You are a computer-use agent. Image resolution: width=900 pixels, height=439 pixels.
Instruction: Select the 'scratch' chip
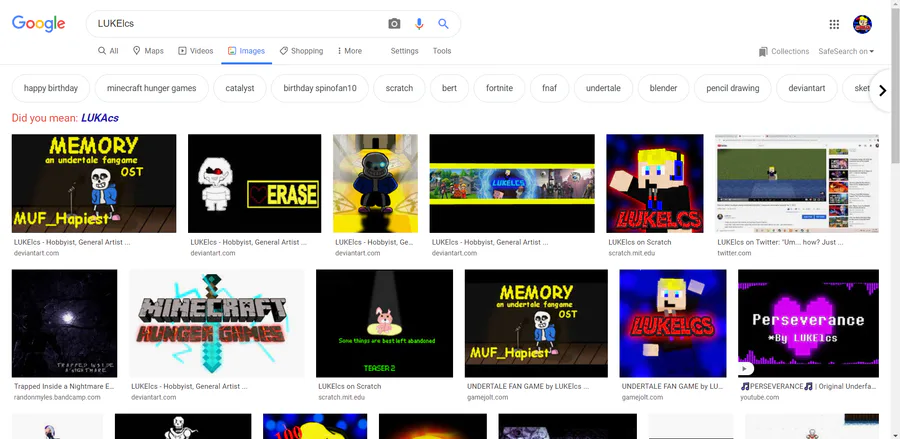click(x=399, y=88)
